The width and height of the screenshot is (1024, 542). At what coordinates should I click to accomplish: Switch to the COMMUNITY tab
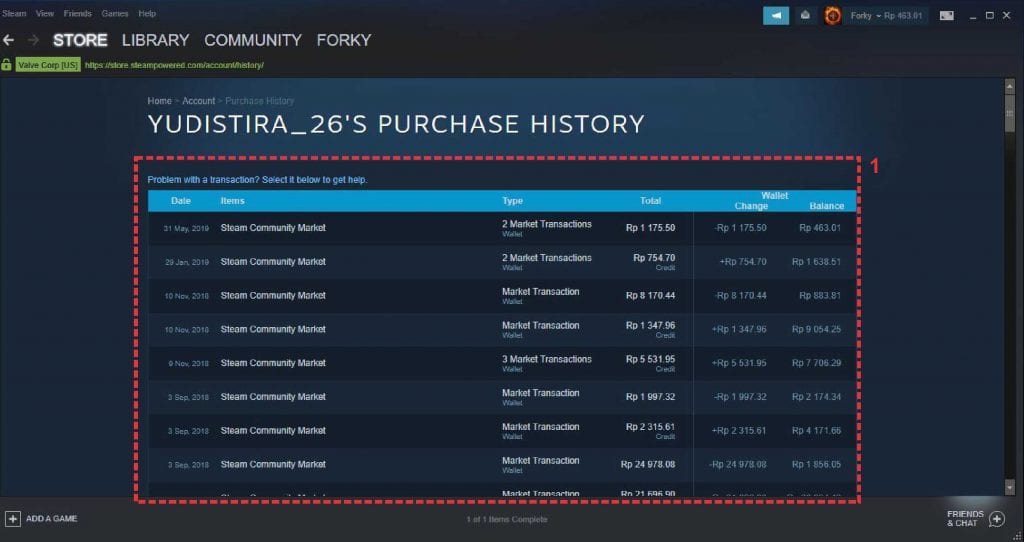[253, 40]
